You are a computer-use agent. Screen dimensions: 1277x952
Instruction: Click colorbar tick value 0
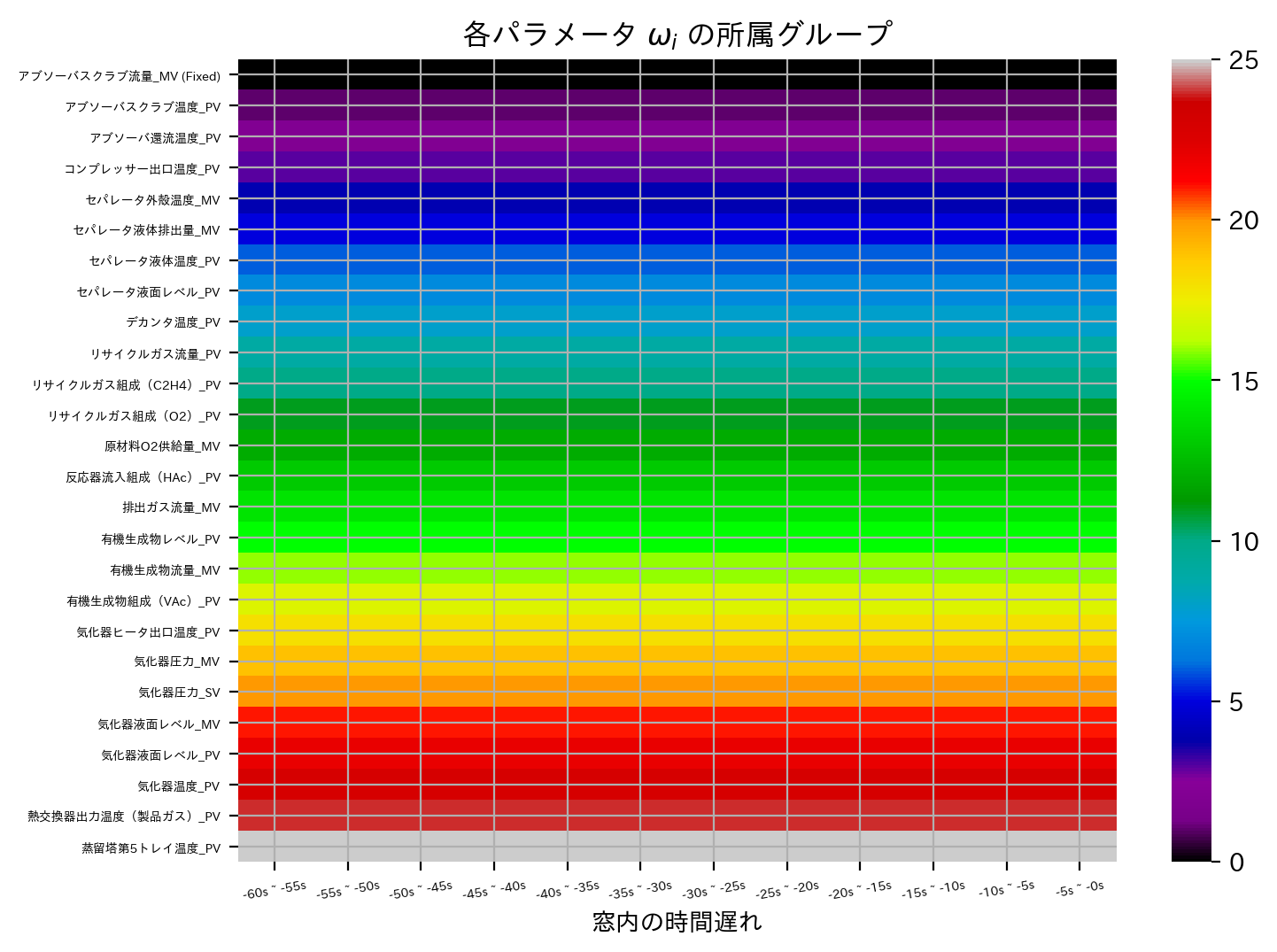coord(1236,862)
